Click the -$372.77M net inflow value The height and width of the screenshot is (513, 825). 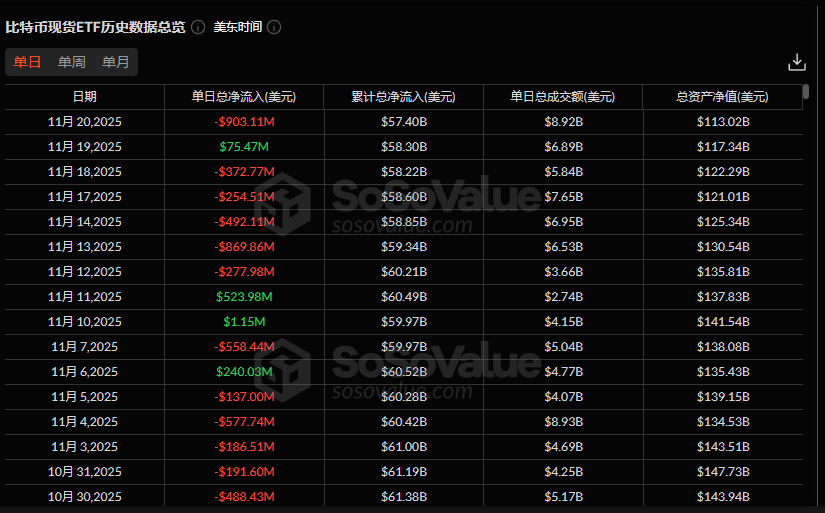(x=244, y=172)
